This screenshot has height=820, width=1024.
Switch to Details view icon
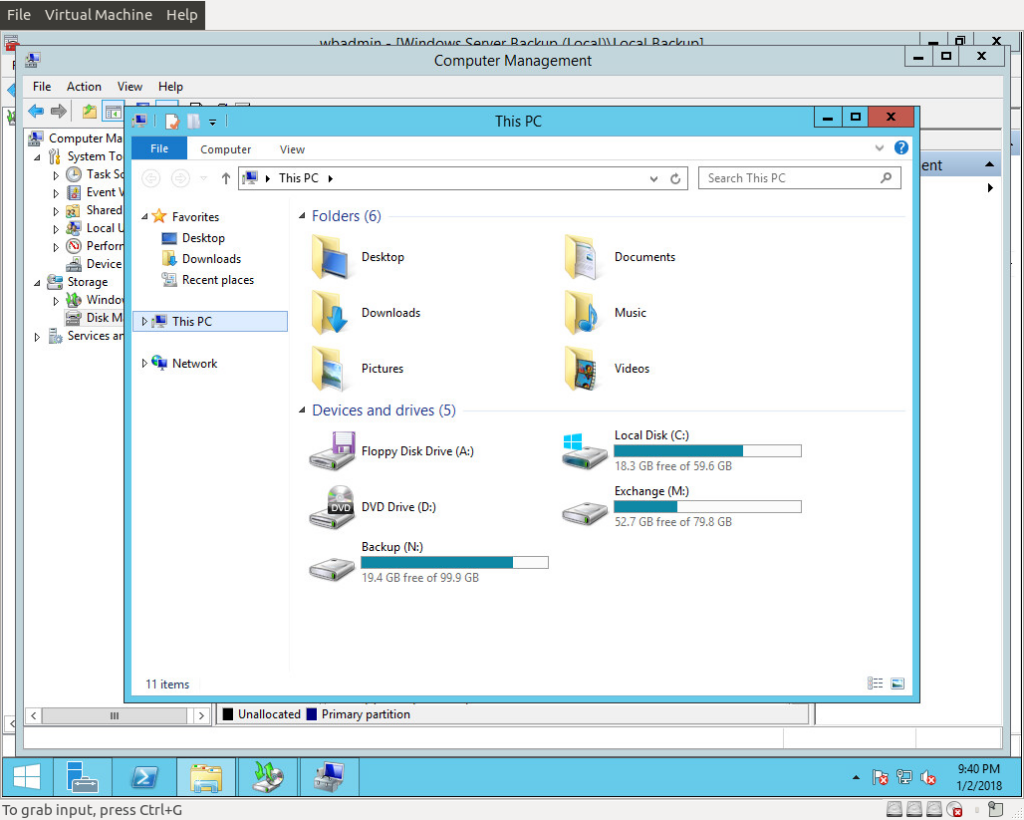875,684
